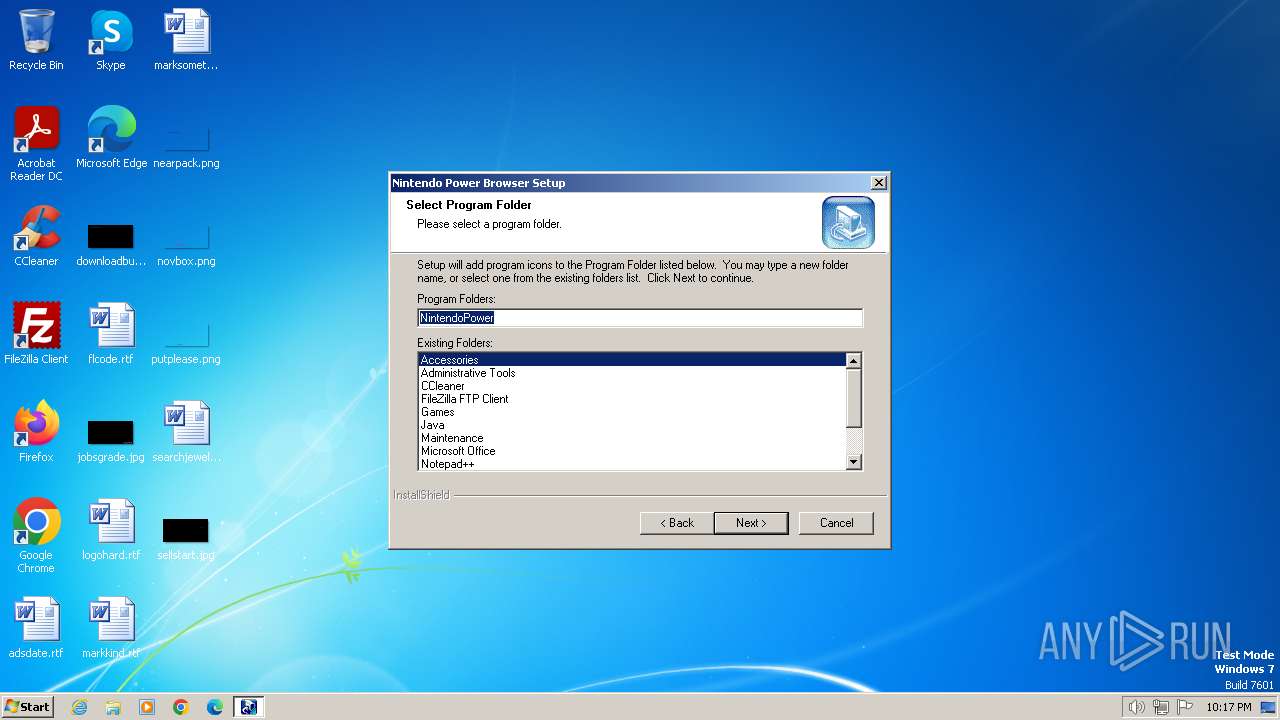
Task: Select Games in Existing Folders list
Action: pyautogui.click(x=632, y=412)
